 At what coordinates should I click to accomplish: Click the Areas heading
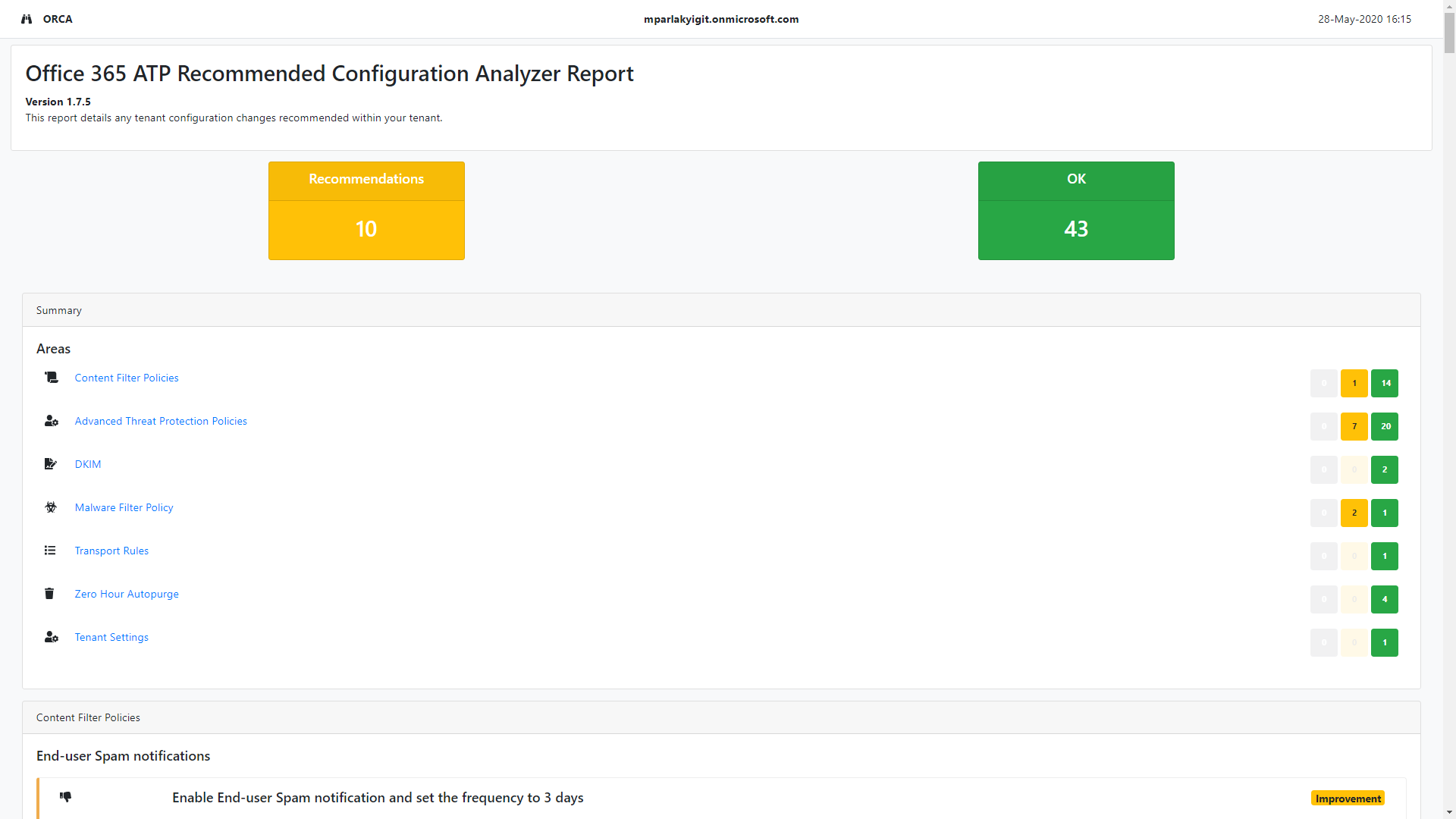[x=53, y=349]
